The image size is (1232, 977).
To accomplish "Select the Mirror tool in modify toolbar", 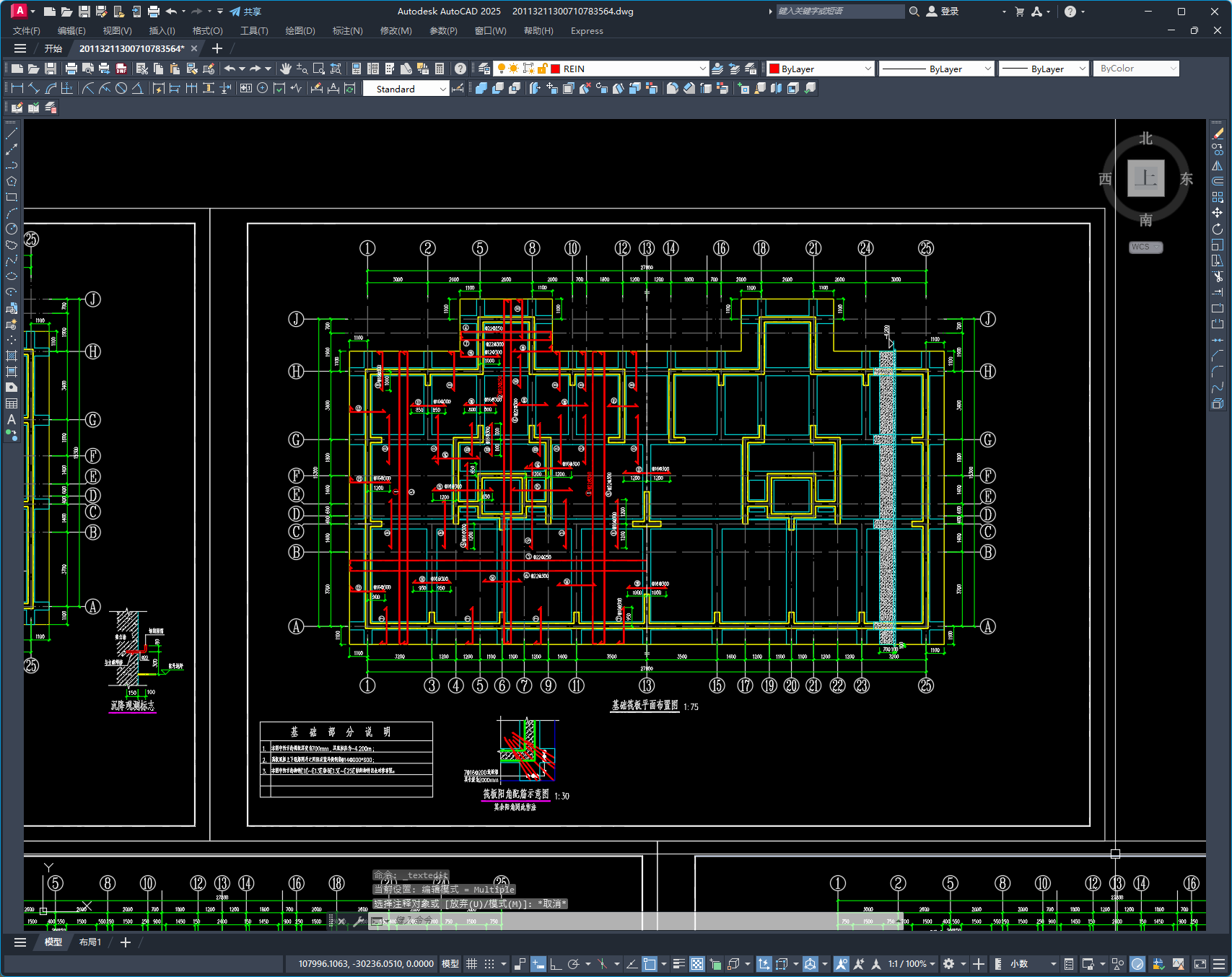I will [x=1218, y=165].
